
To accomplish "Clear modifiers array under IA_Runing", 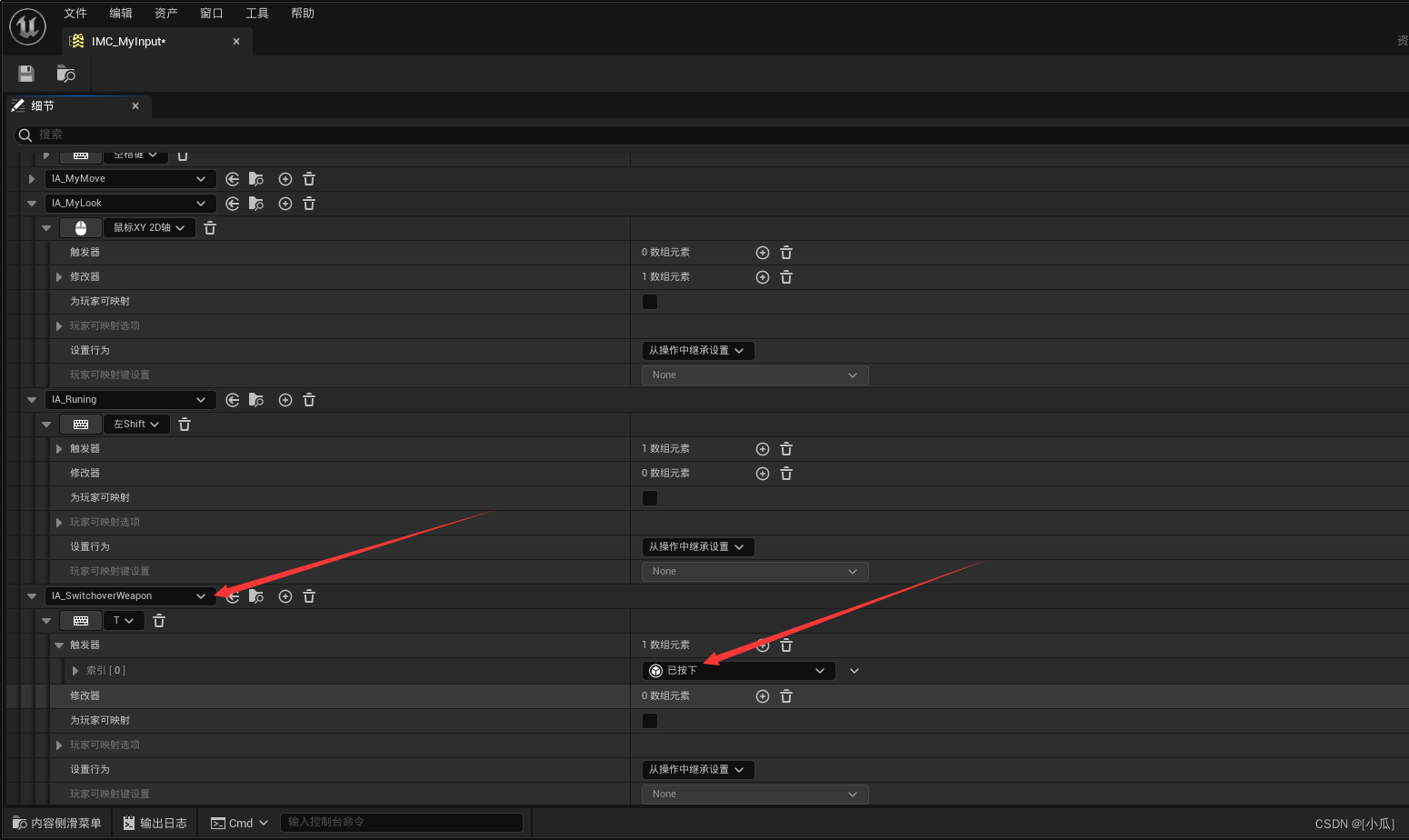I will (786, 474).
